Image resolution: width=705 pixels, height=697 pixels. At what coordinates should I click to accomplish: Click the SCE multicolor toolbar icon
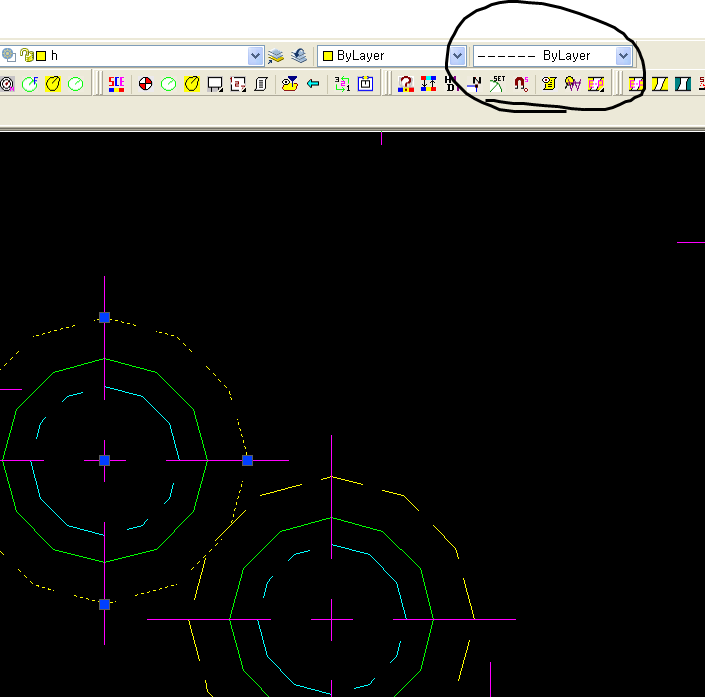(x=116, y=84)
